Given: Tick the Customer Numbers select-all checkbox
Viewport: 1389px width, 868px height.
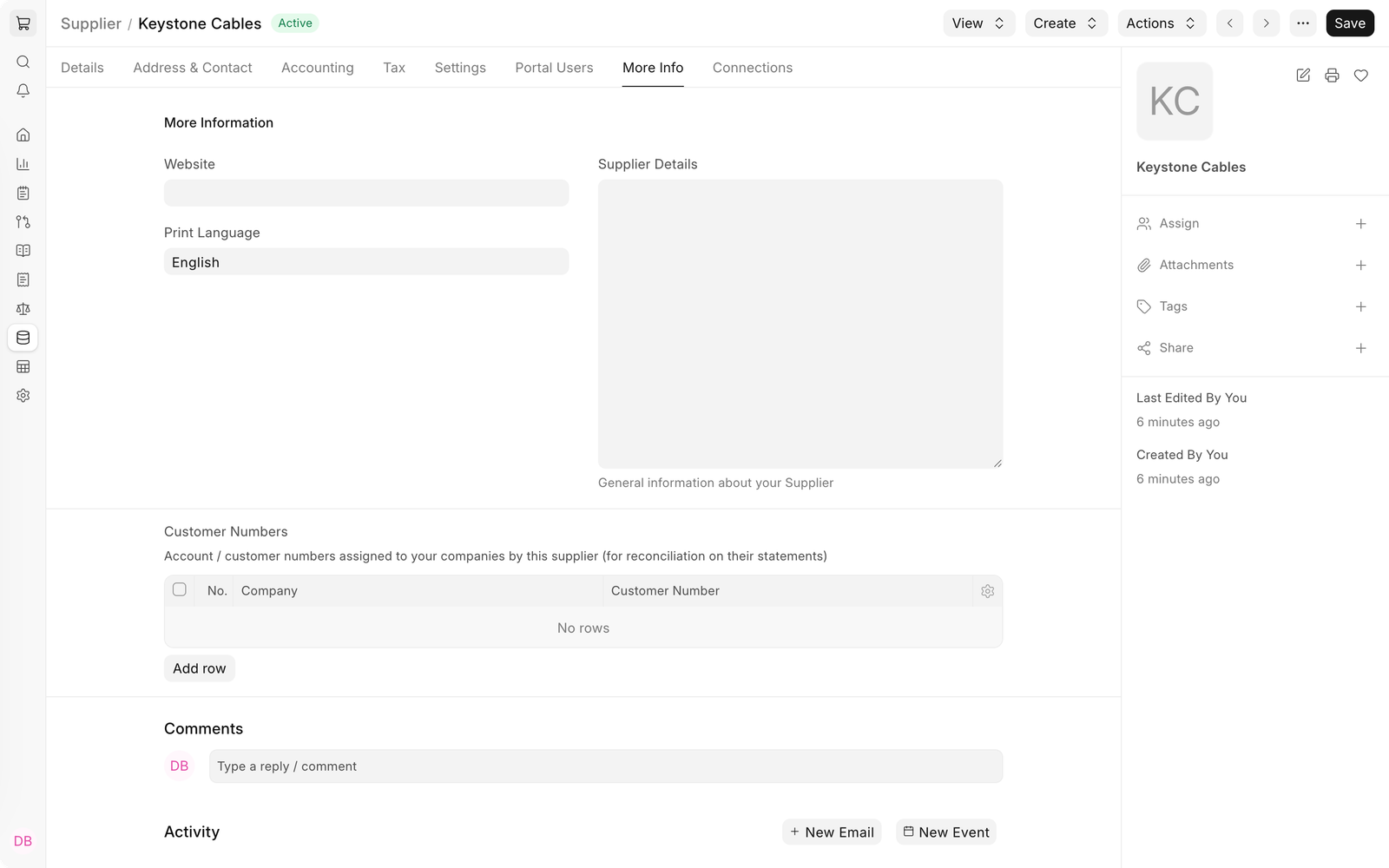Looking at the screenshot, I should [x=180, y=589].
